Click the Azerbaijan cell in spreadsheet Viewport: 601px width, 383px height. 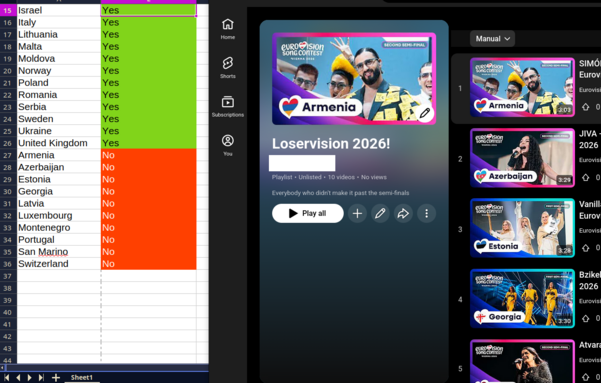click(59, 167)
